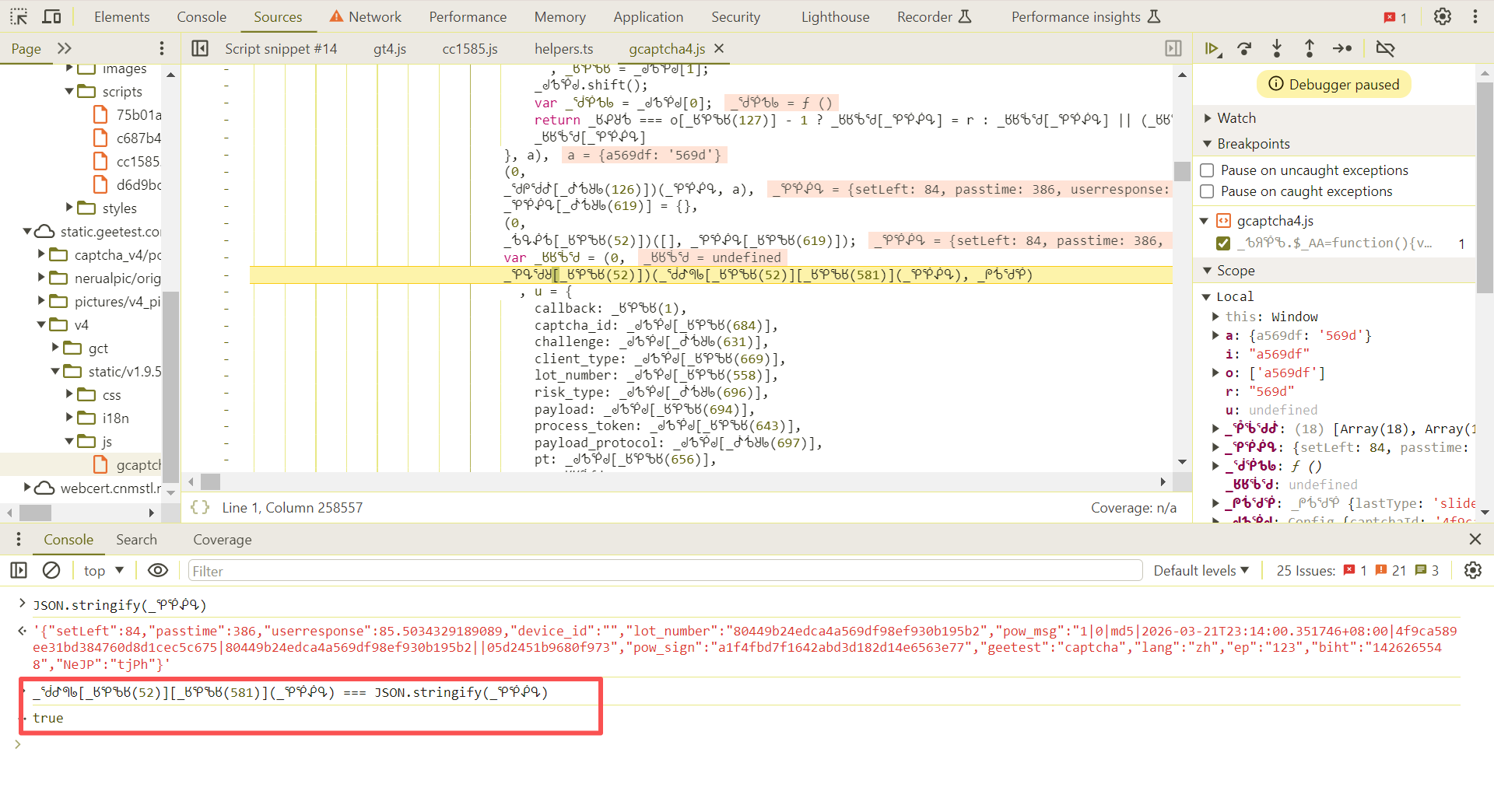Pretty print the source code
The image size is (1494, 812).
coord(200,507)
